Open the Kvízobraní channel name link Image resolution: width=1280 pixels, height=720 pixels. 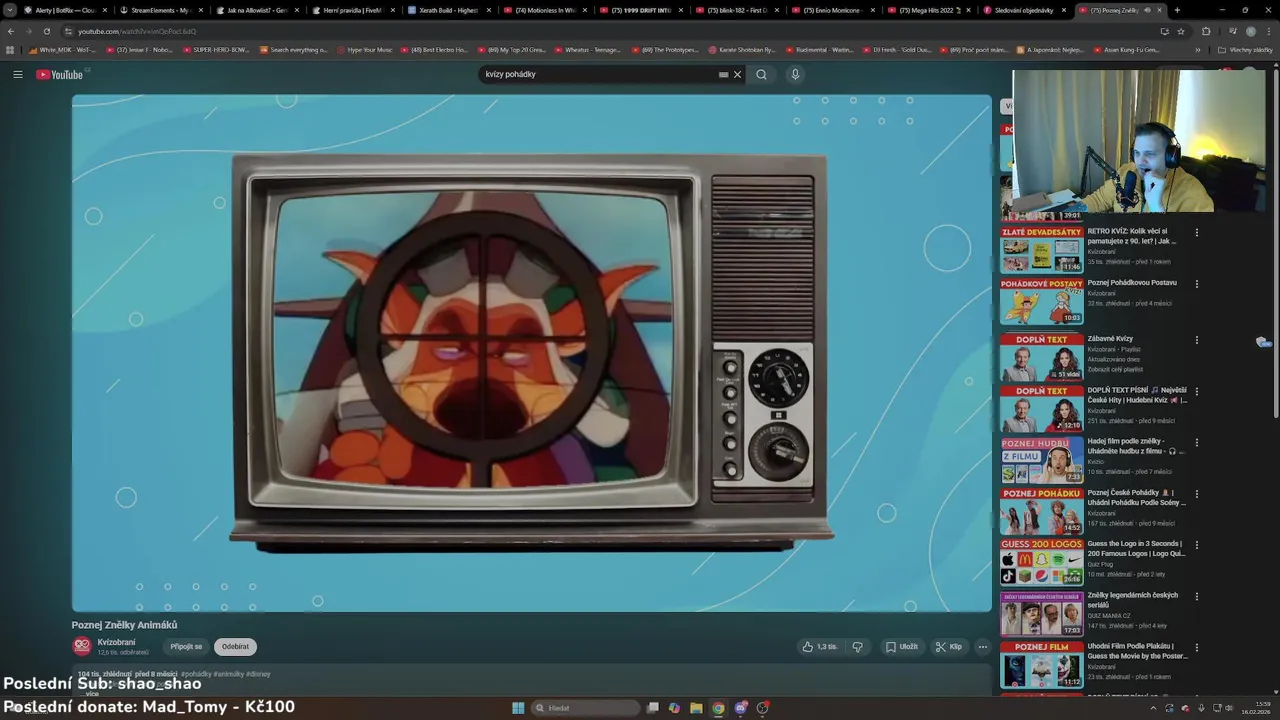pos(116,642)
